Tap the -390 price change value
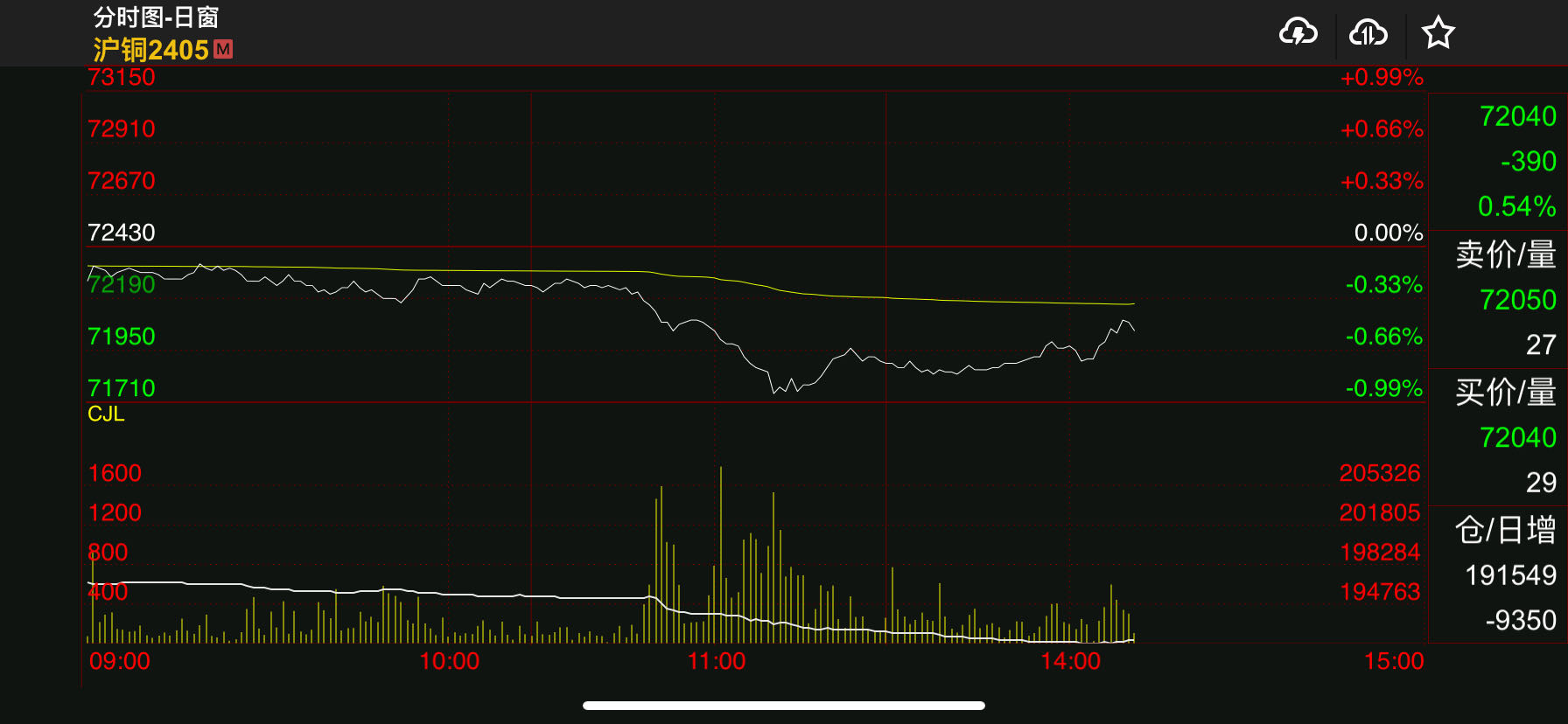 [1528, 161]
